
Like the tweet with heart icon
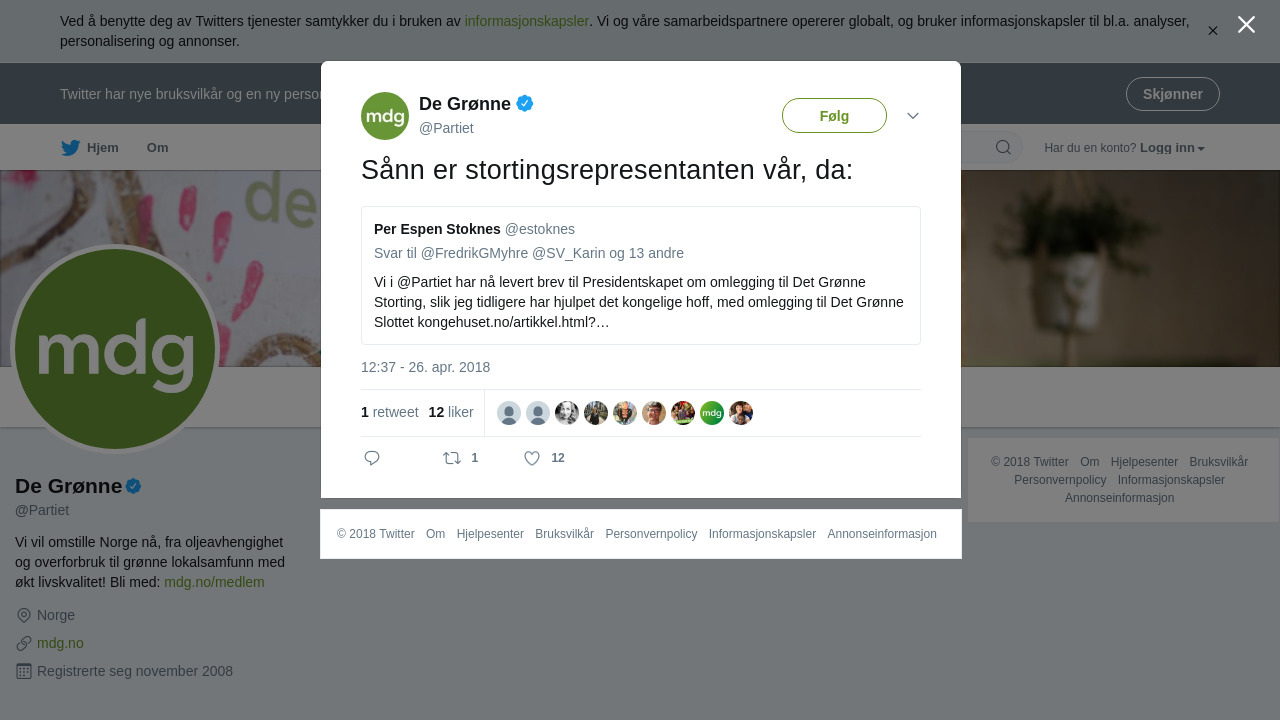click(532, 458)
